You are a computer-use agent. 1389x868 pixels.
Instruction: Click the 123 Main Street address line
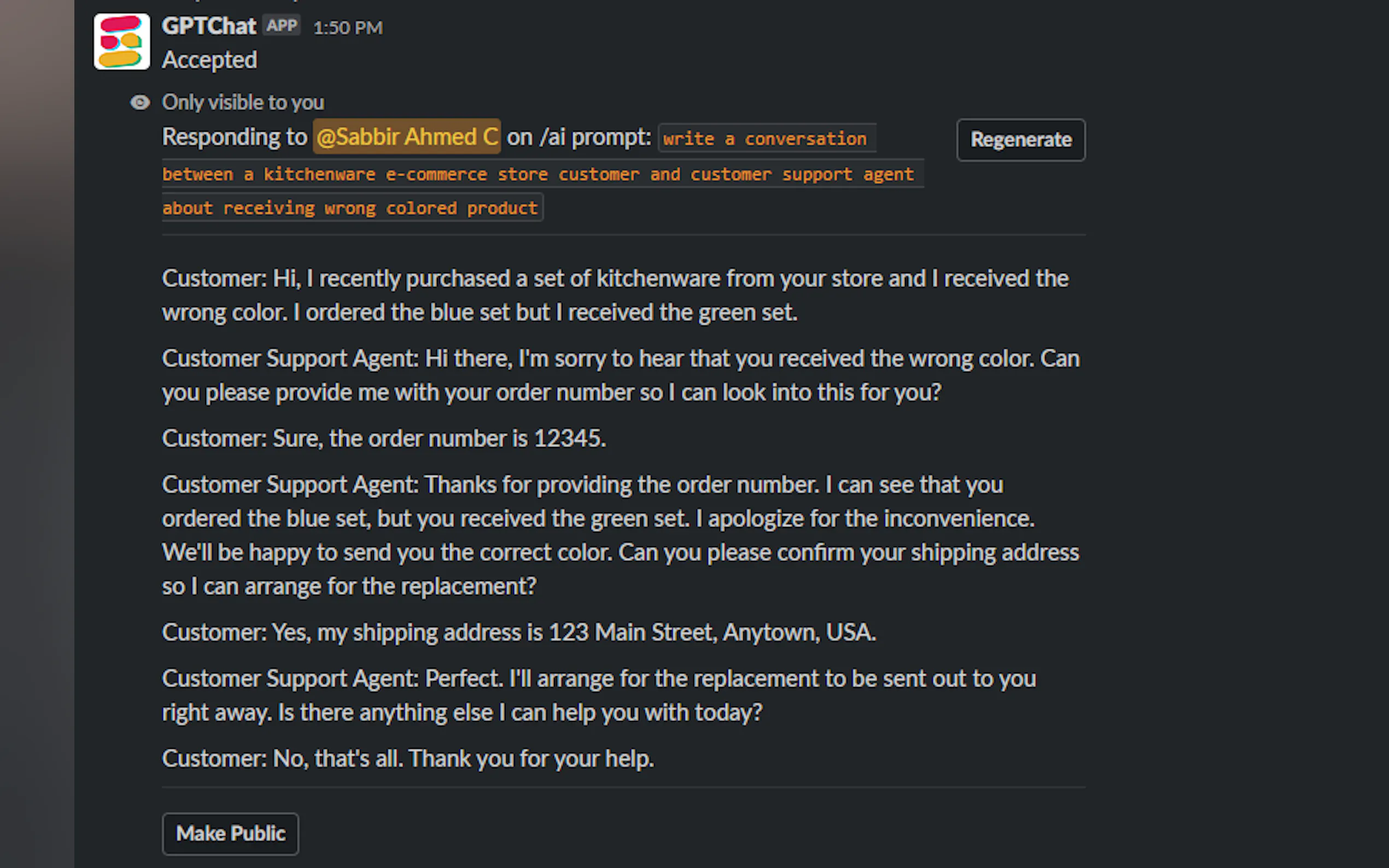point(519,632)
